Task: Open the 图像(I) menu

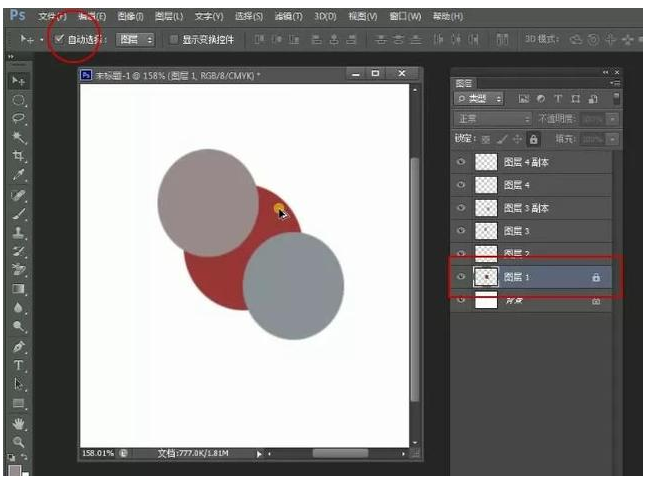Action: pyautogui.click(x=130, y=17)
